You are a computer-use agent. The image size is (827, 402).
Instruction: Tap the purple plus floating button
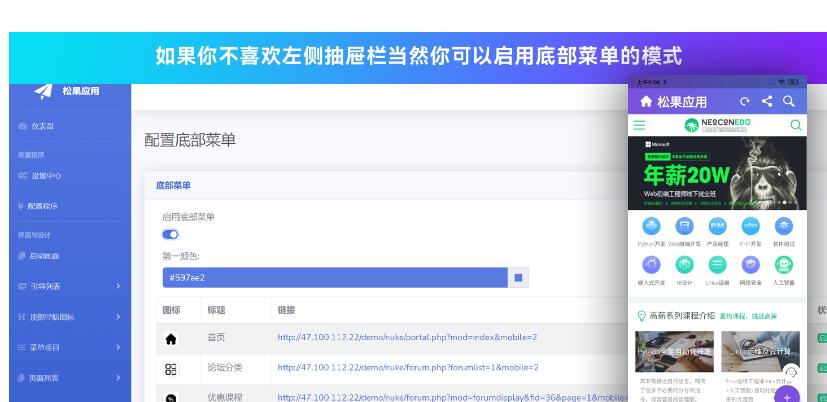coord(787,397)
